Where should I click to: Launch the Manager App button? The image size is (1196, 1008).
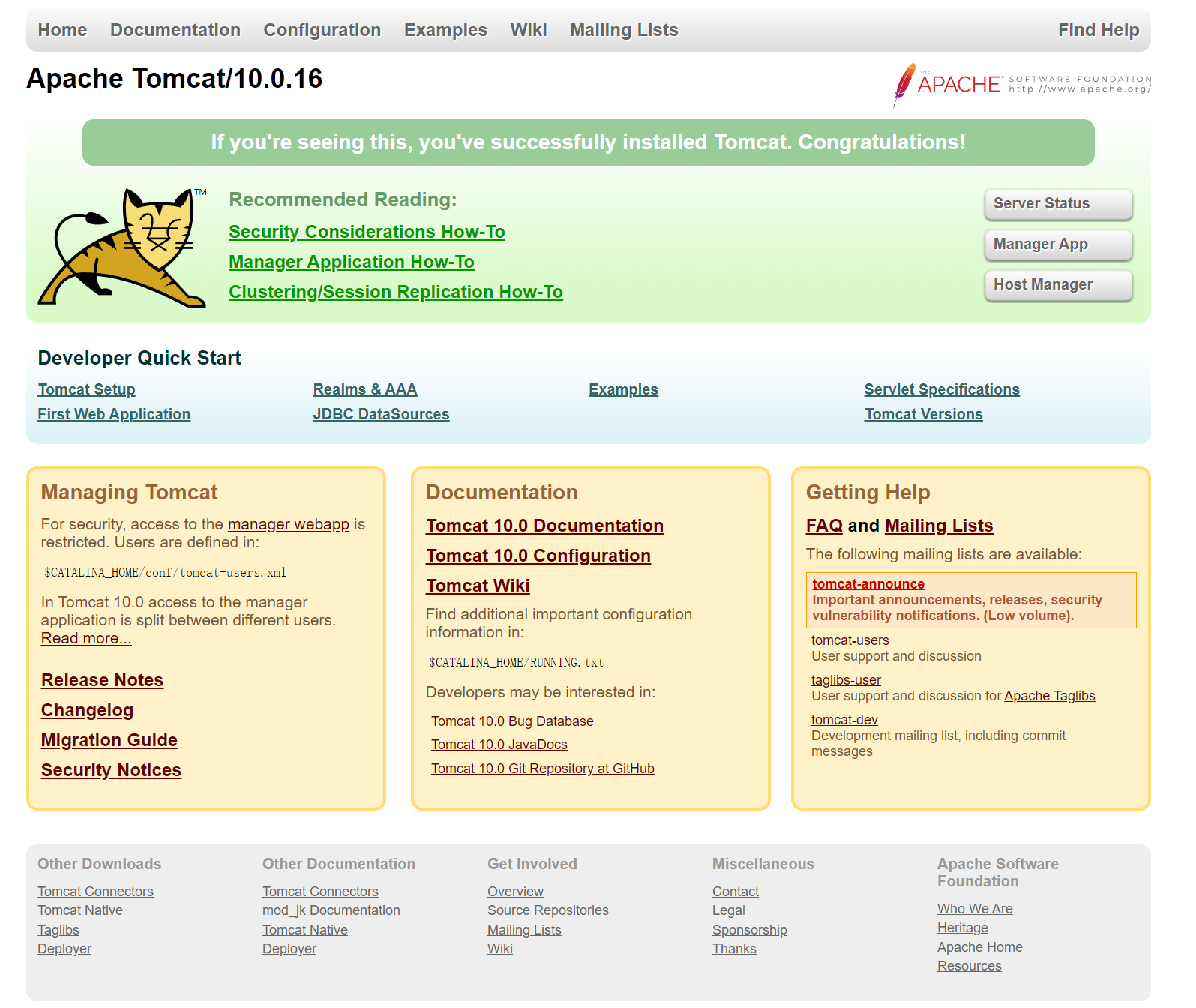point(1058,244)
